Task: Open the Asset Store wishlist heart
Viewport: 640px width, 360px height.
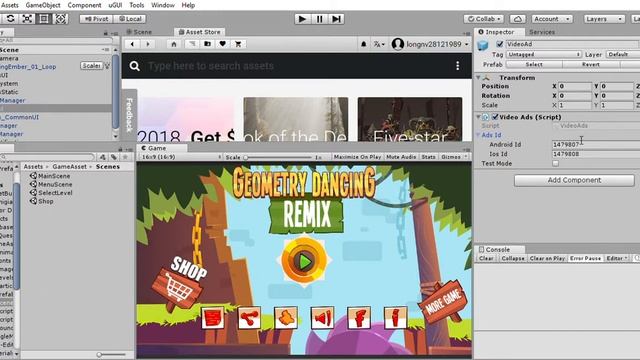Action: point(222,44)
